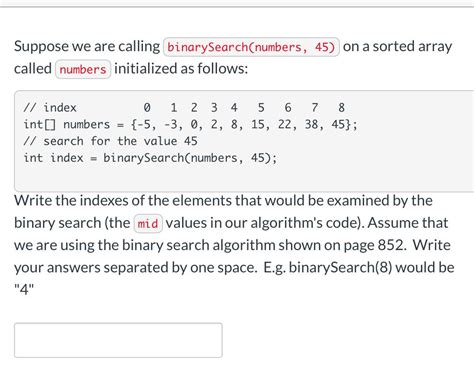Viewport: 474px width, 383px height.
Task: Click the red mid inline code label
Action: coord(148,223)
